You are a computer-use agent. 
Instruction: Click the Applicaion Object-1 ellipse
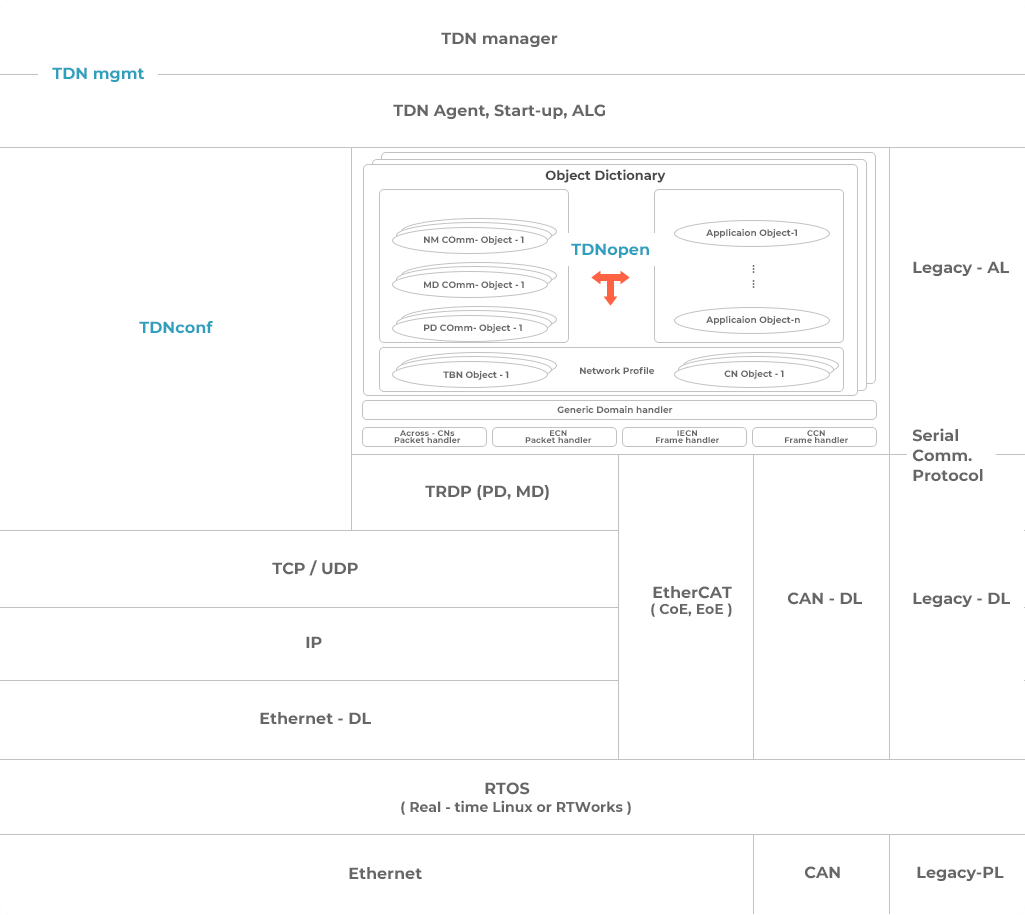click(752, 233)
